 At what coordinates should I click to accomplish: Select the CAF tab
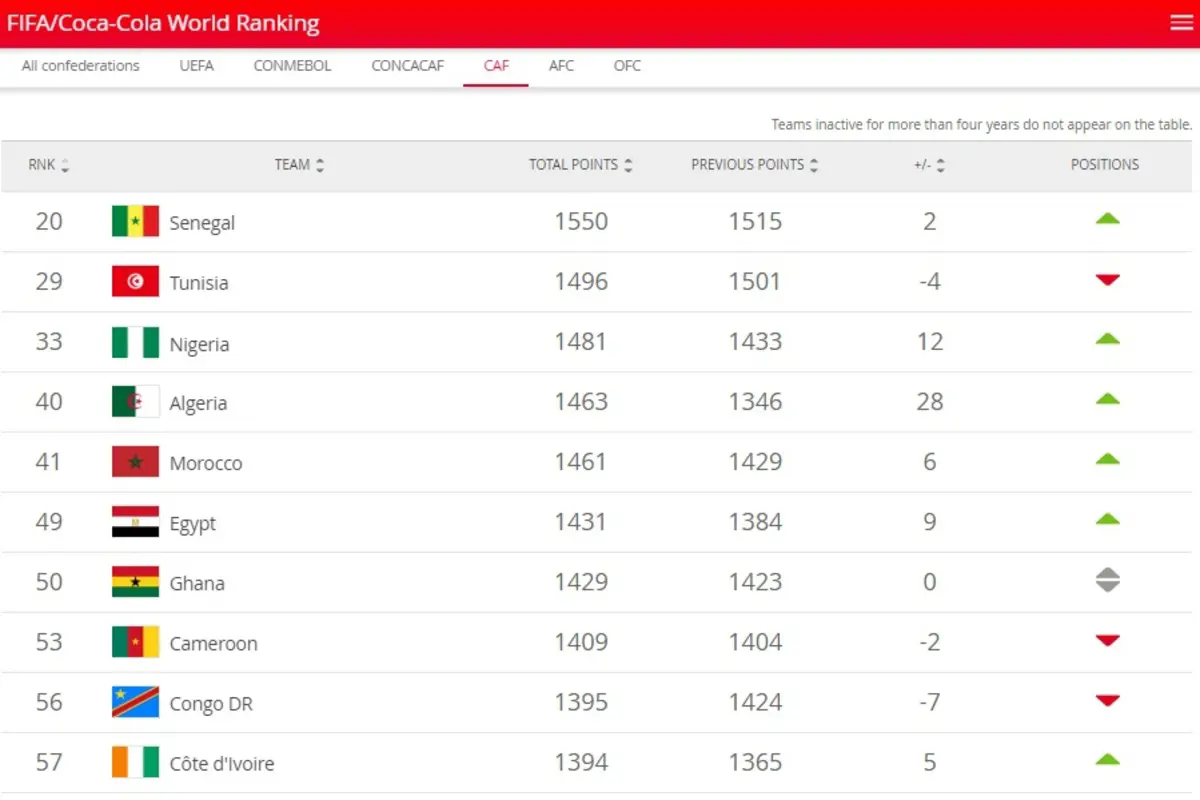click(496, 66)
